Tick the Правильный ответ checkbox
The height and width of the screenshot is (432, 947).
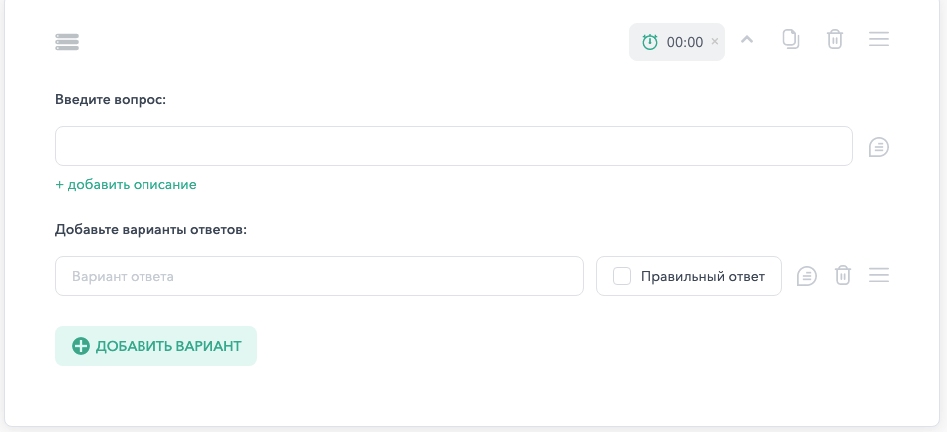[x=622, y=276]
